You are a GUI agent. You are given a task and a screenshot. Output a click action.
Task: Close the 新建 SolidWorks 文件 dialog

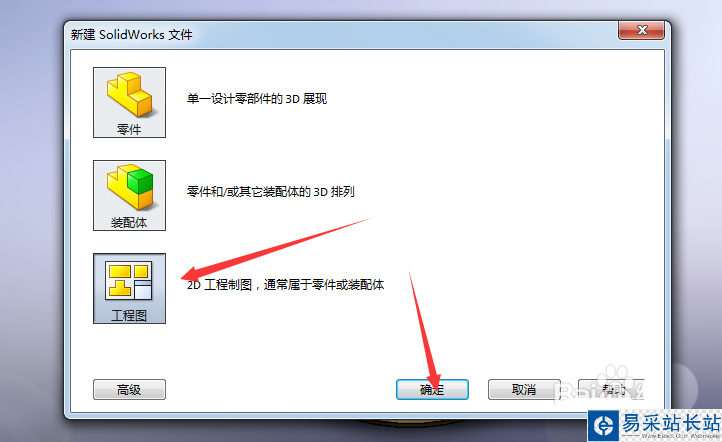641,30
